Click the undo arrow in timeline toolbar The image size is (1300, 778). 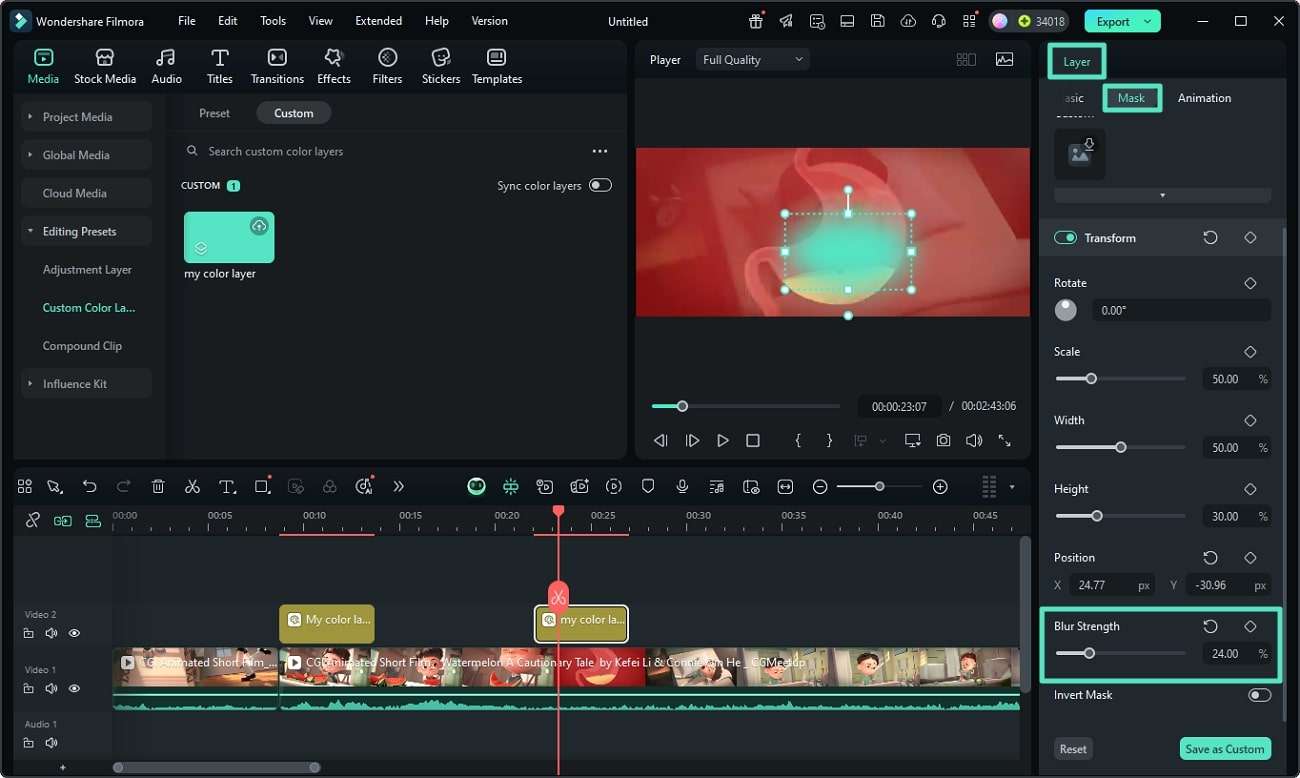point(90,486)
